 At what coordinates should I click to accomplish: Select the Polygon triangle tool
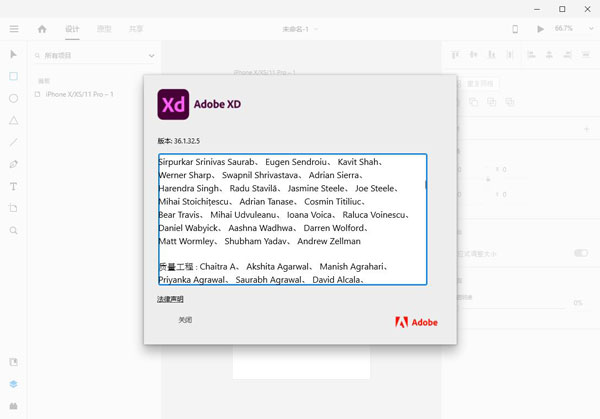pyautogui.click(x=13, y=121)
